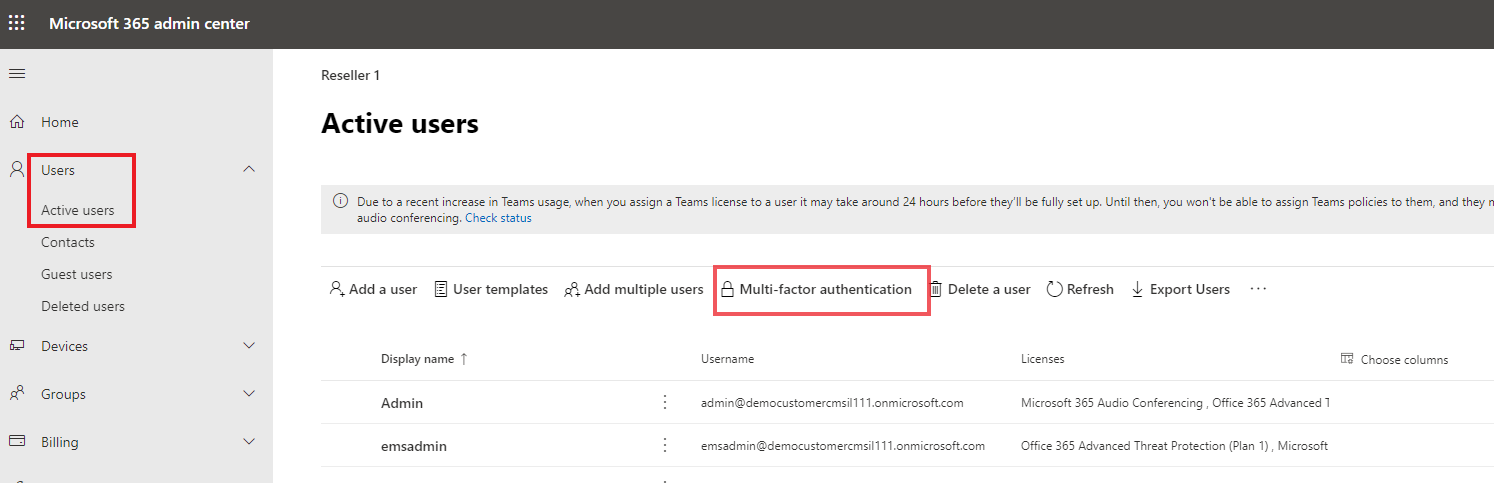Click the Refresh toolbar icon
This screenshot has height=483, width=1494.
(x=1054, y=289)
